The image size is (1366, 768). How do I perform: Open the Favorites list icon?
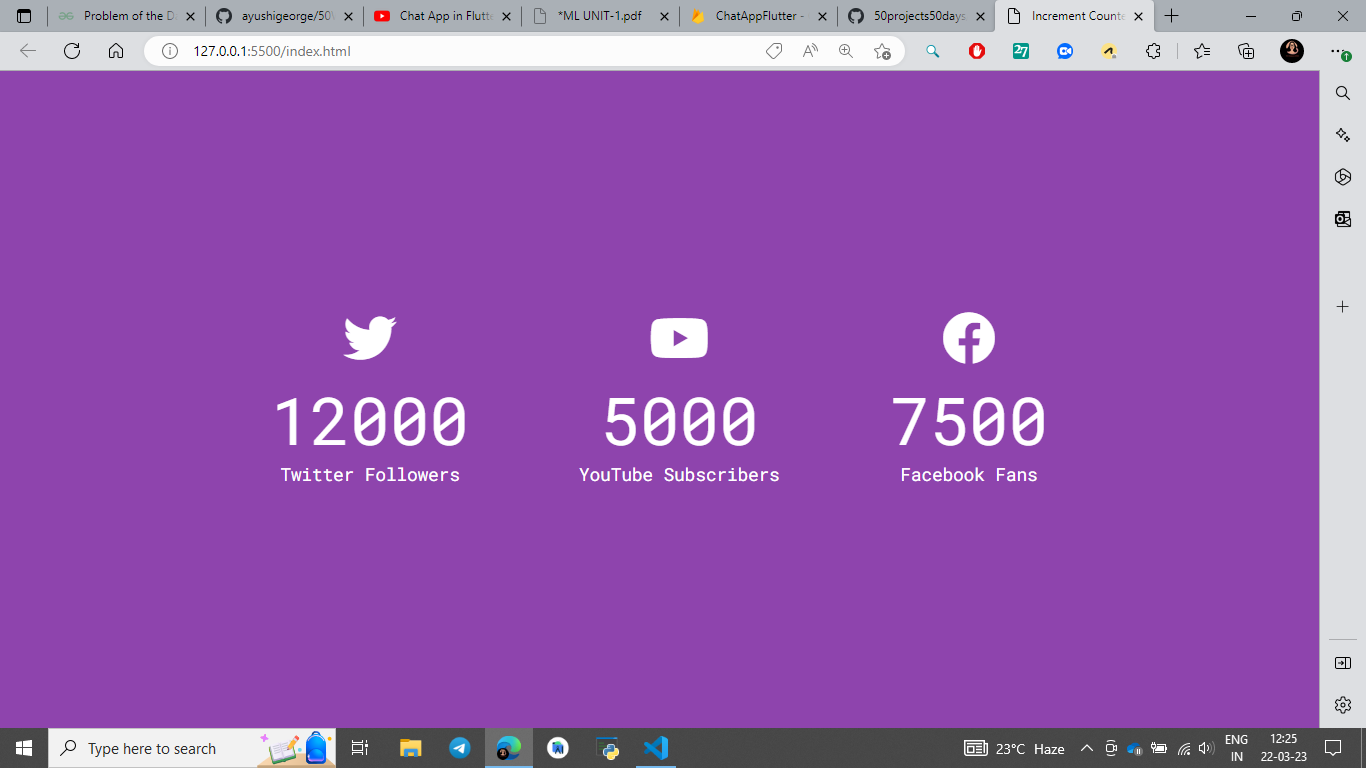[1202, 51]
